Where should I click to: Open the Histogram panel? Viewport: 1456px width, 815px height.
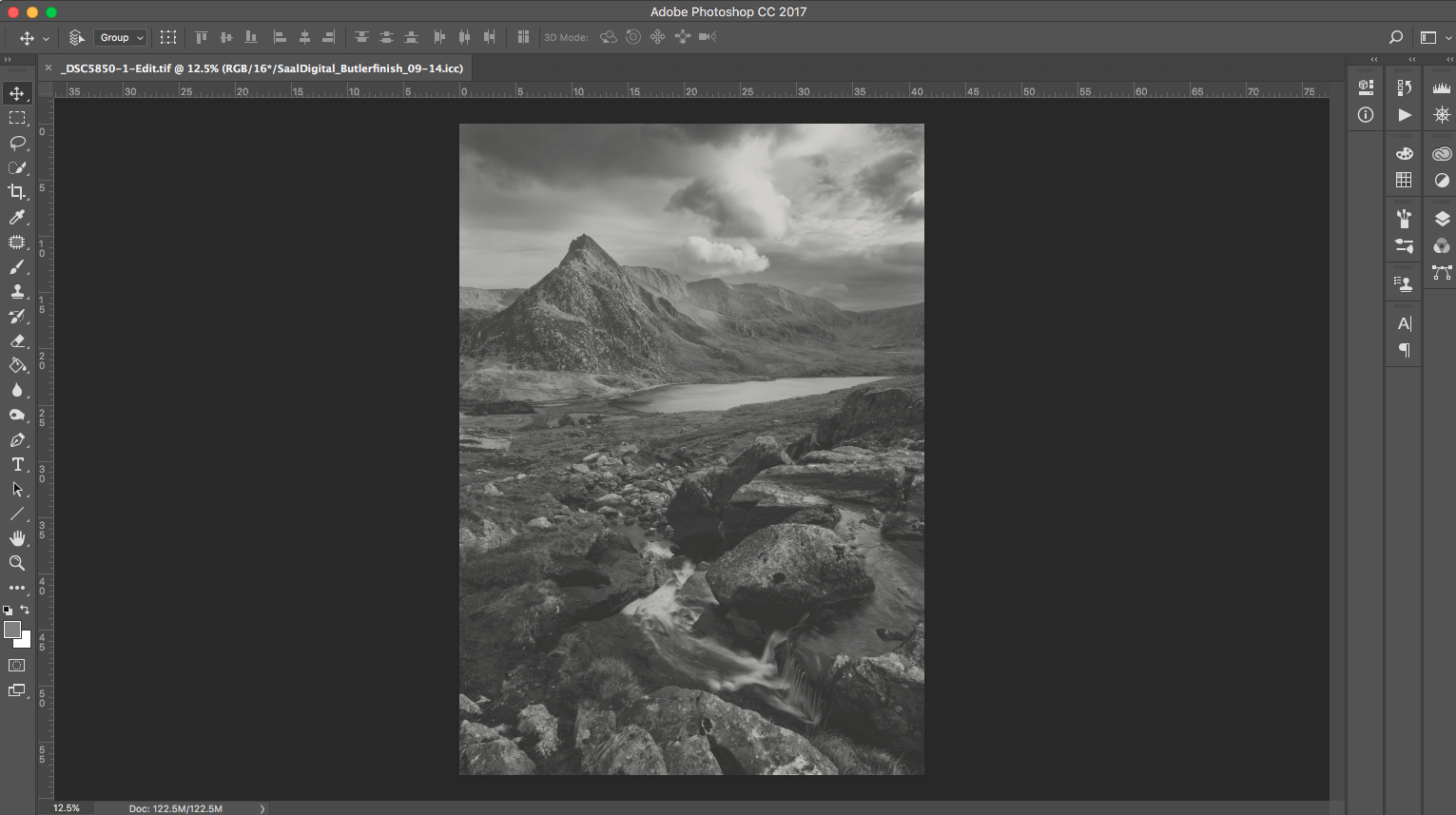coord(1442,87)
